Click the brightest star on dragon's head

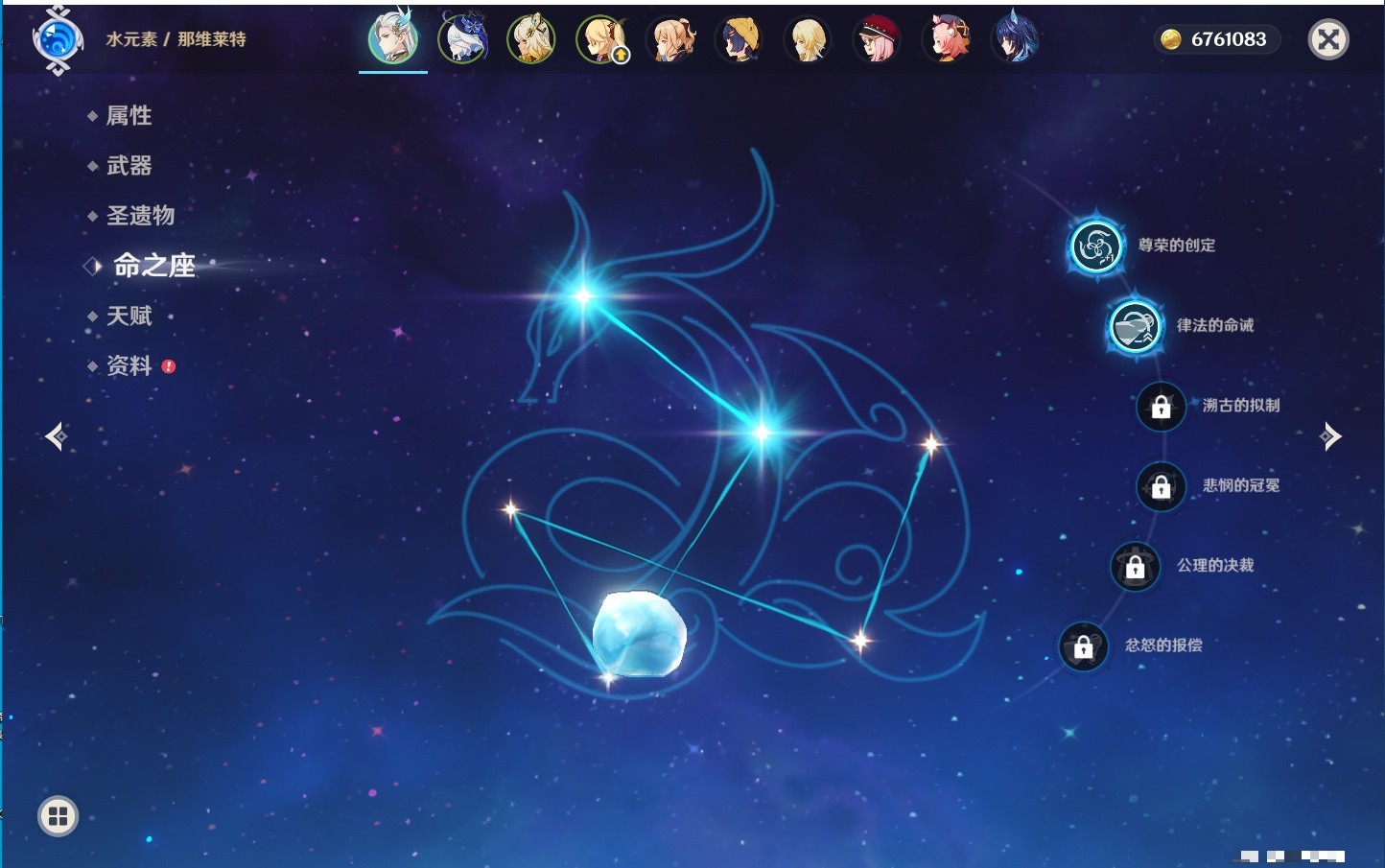pos(582,295)
